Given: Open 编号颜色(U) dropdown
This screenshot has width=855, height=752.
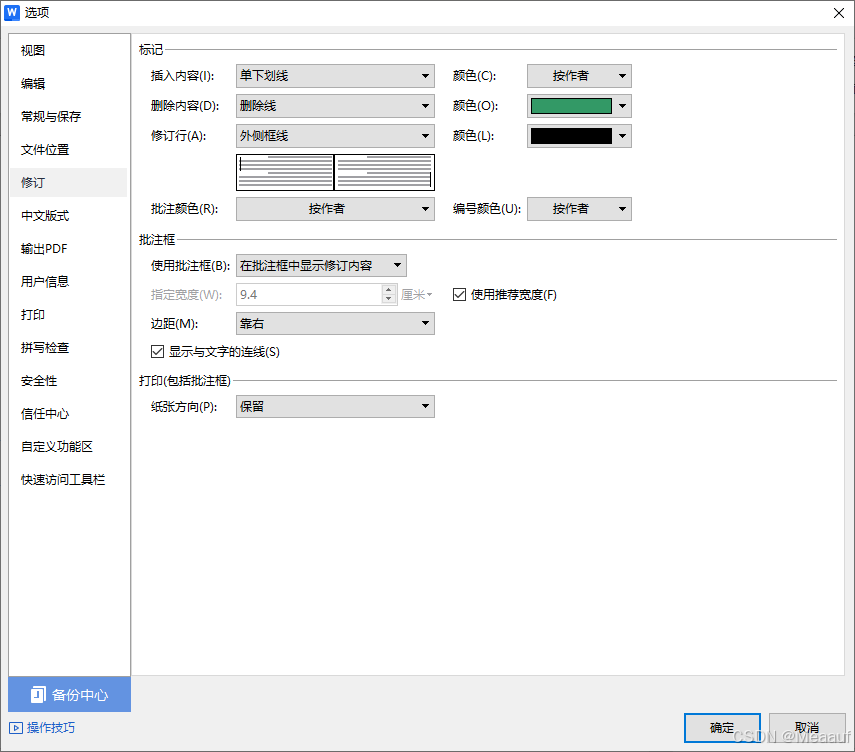Looking at the screenshot, I should tap(579, 209).
